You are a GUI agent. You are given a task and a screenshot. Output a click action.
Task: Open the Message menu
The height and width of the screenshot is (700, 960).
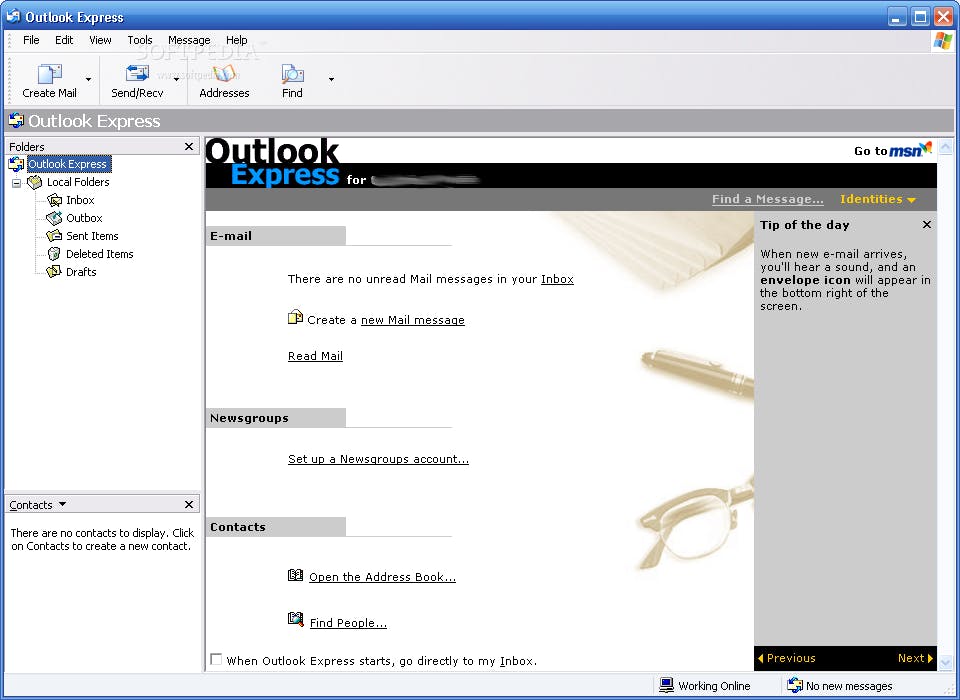[x=189, y=40]
